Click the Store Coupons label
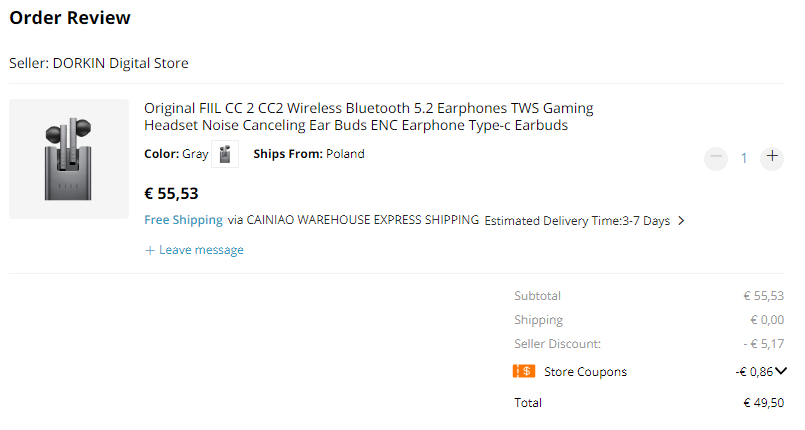The height and width of the screenshot is (430, 805). click(585, 372)
